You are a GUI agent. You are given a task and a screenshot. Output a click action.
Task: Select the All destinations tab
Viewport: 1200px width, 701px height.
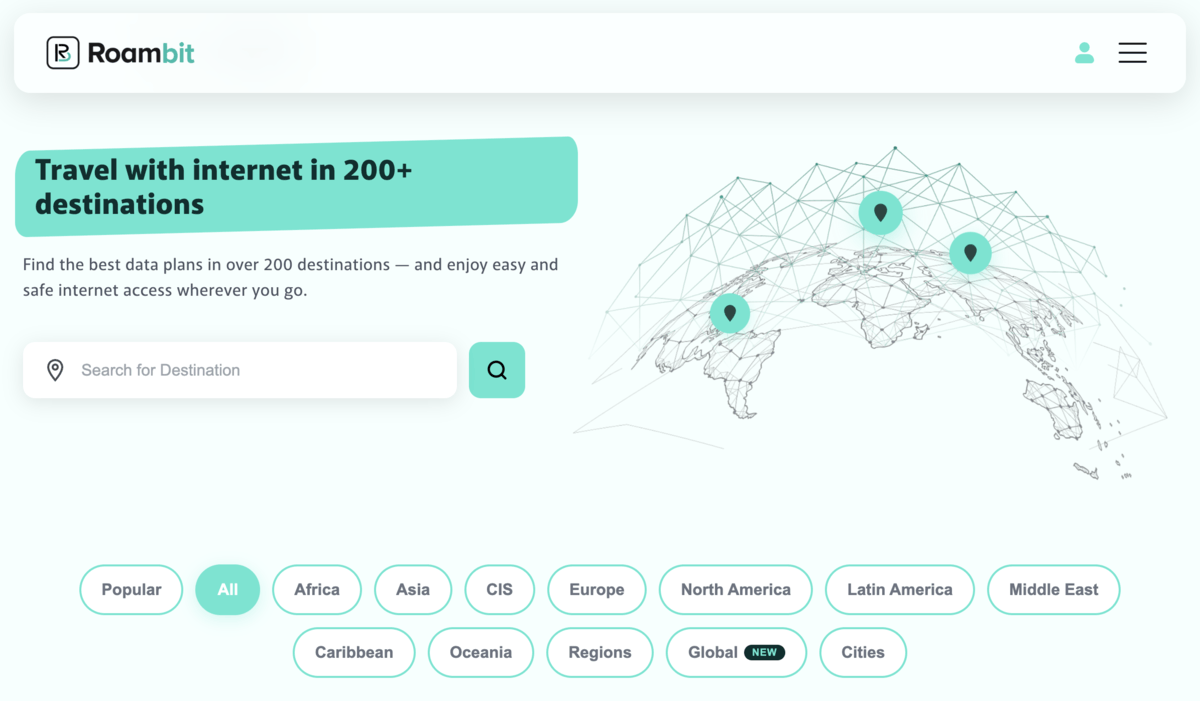coord(228,590)
